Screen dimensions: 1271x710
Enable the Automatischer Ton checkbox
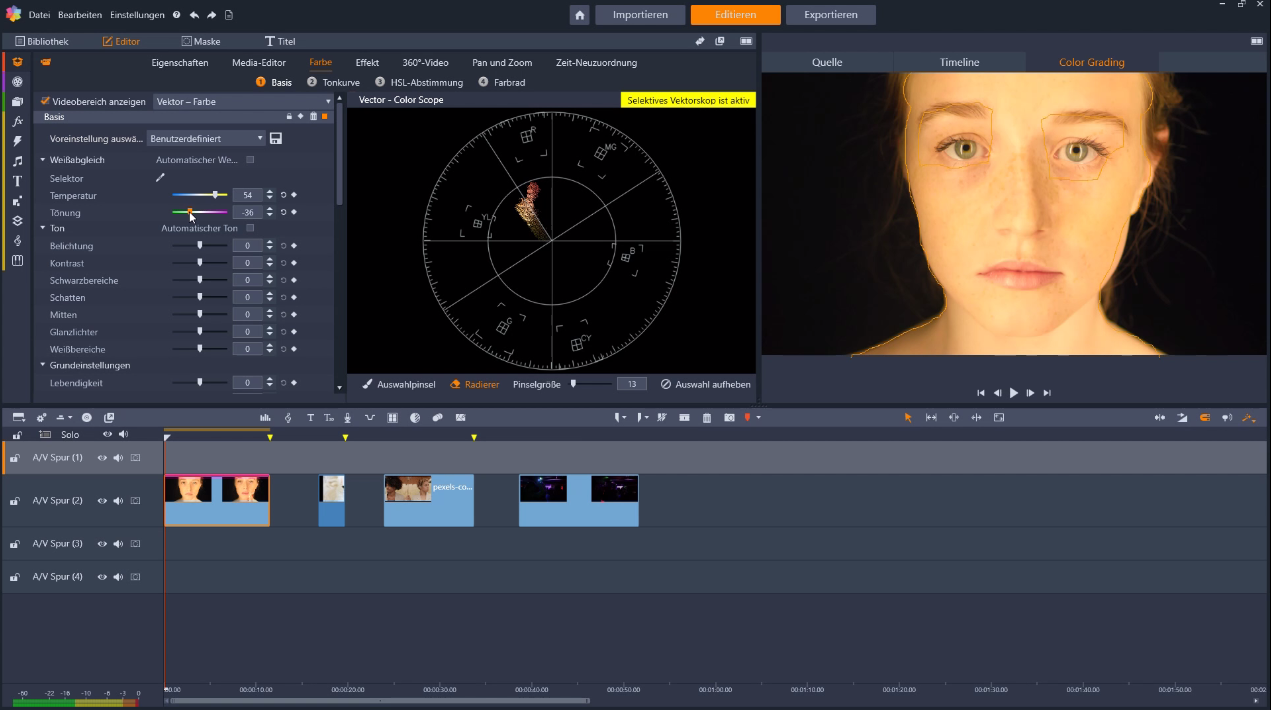click(249, 228)
